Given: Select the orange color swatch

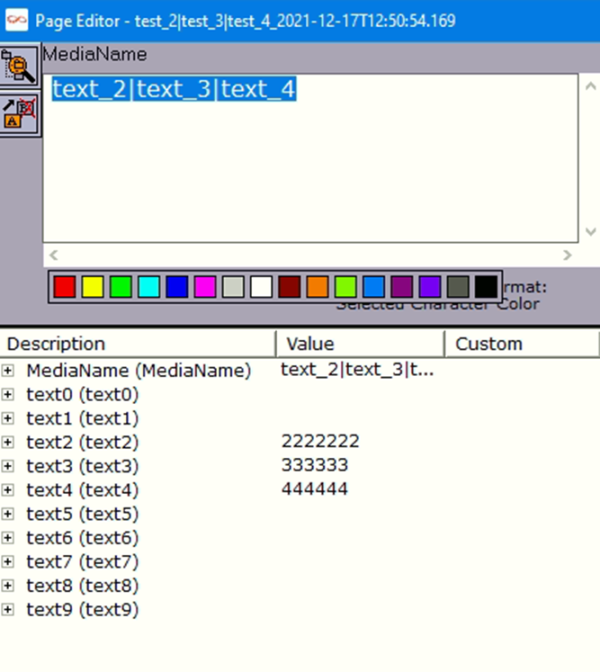Looking at the screenshot, I should pyautogui.click(x=317, y=287).
